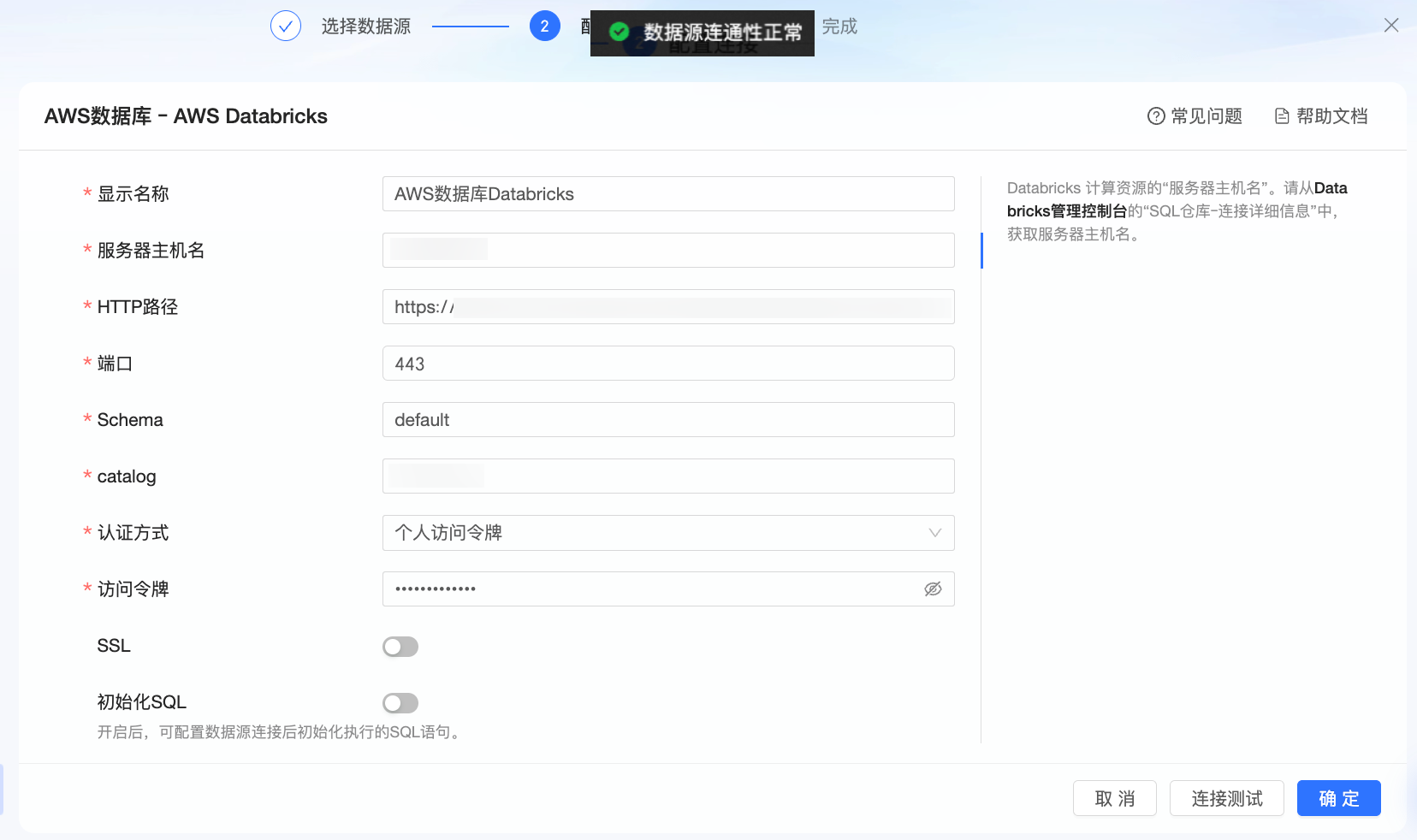Screen dimensions: 1417x840
Task: Click the 开启后 SQL hint text
Action: 281,732
